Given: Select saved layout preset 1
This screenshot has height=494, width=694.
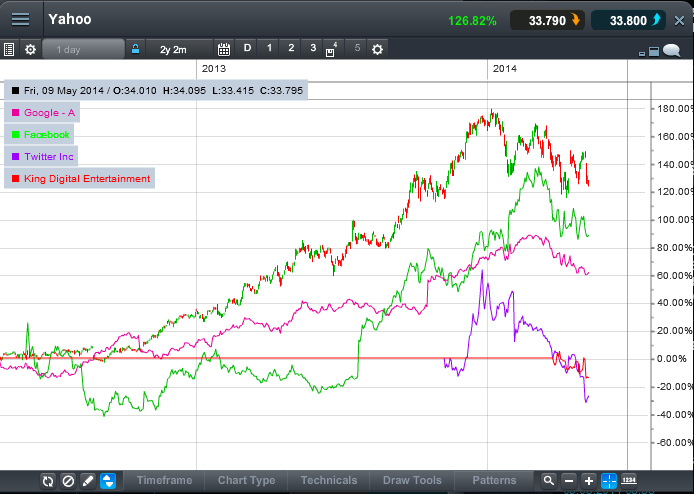Looking at the screenshot, I should tap(269, 48).
